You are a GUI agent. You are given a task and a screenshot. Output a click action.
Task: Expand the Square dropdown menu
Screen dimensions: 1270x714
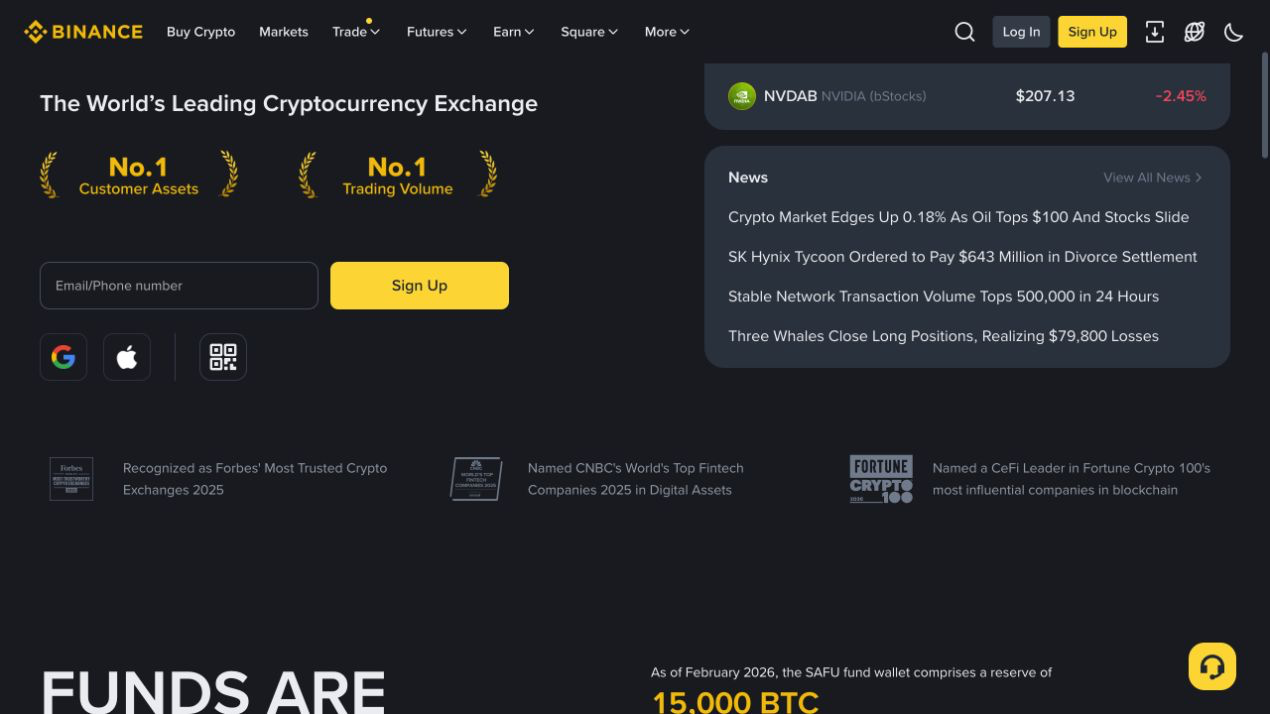click(x=589, y=32)
